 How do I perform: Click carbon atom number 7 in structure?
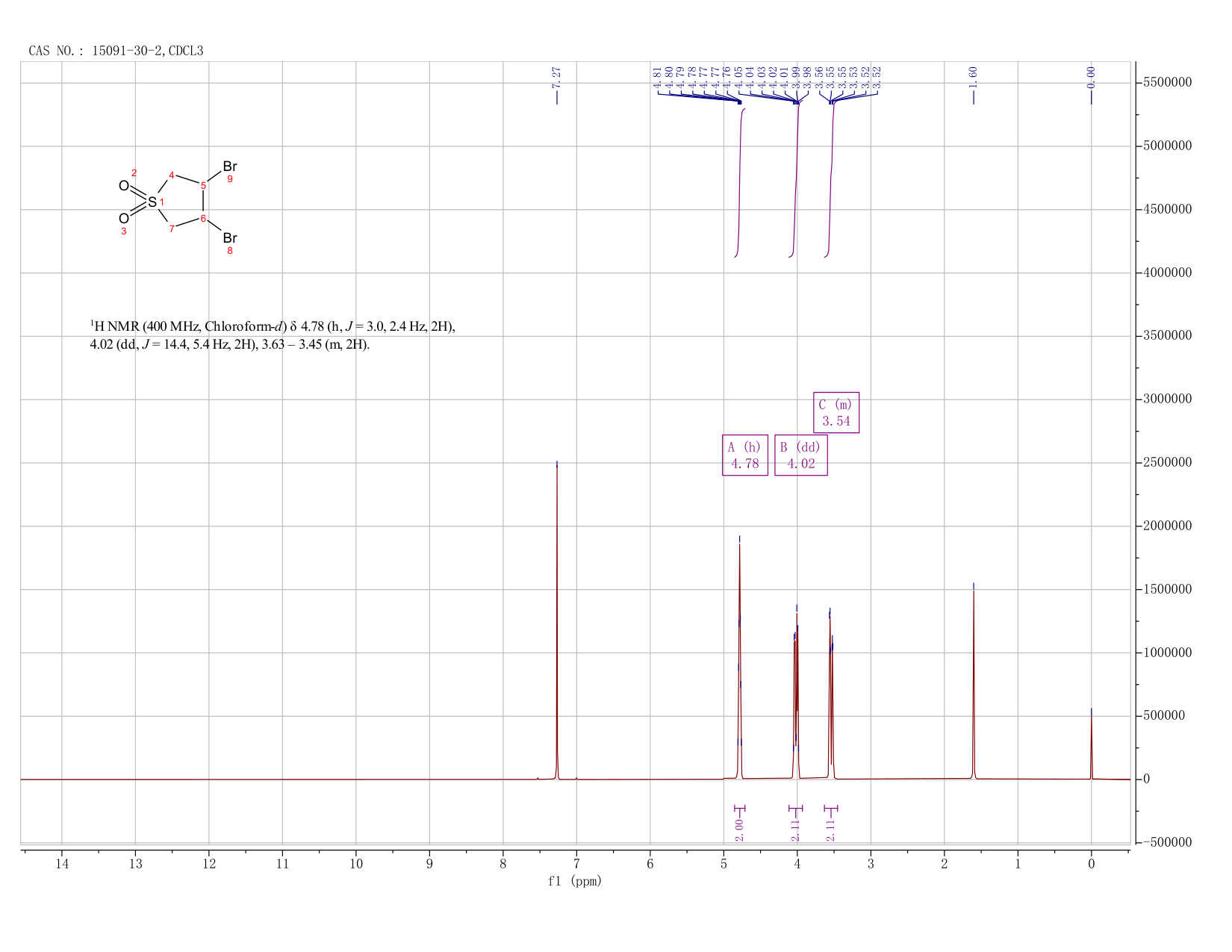[172, 229]
